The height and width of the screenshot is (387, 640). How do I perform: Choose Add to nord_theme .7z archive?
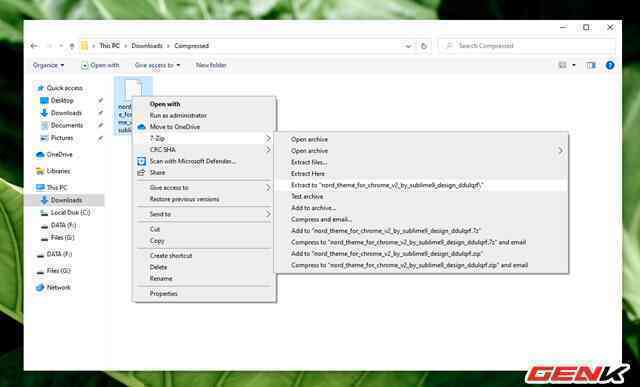click(421, 231)
